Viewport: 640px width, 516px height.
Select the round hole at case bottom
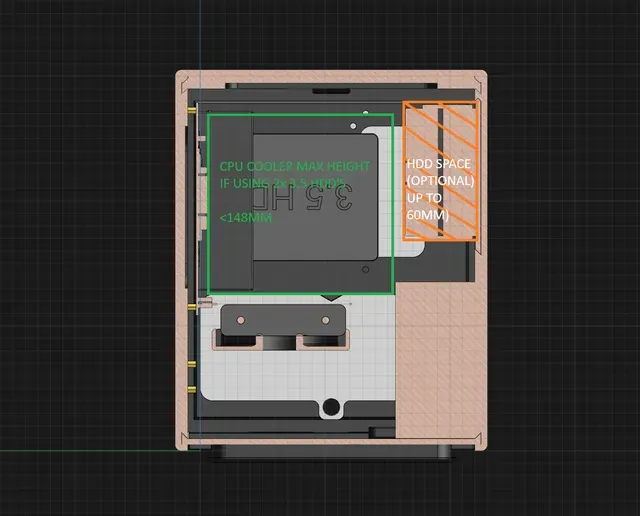point(331,407)
